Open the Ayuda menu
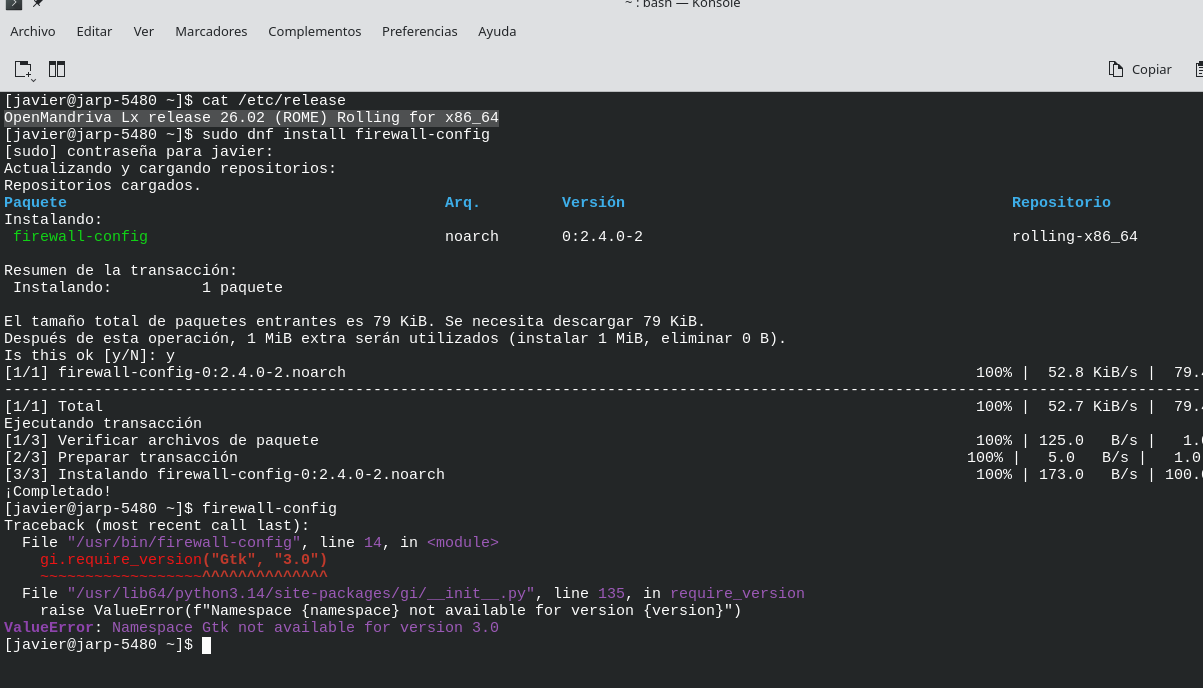This screenshot has width=1203, height=688. tap(497, 31)
